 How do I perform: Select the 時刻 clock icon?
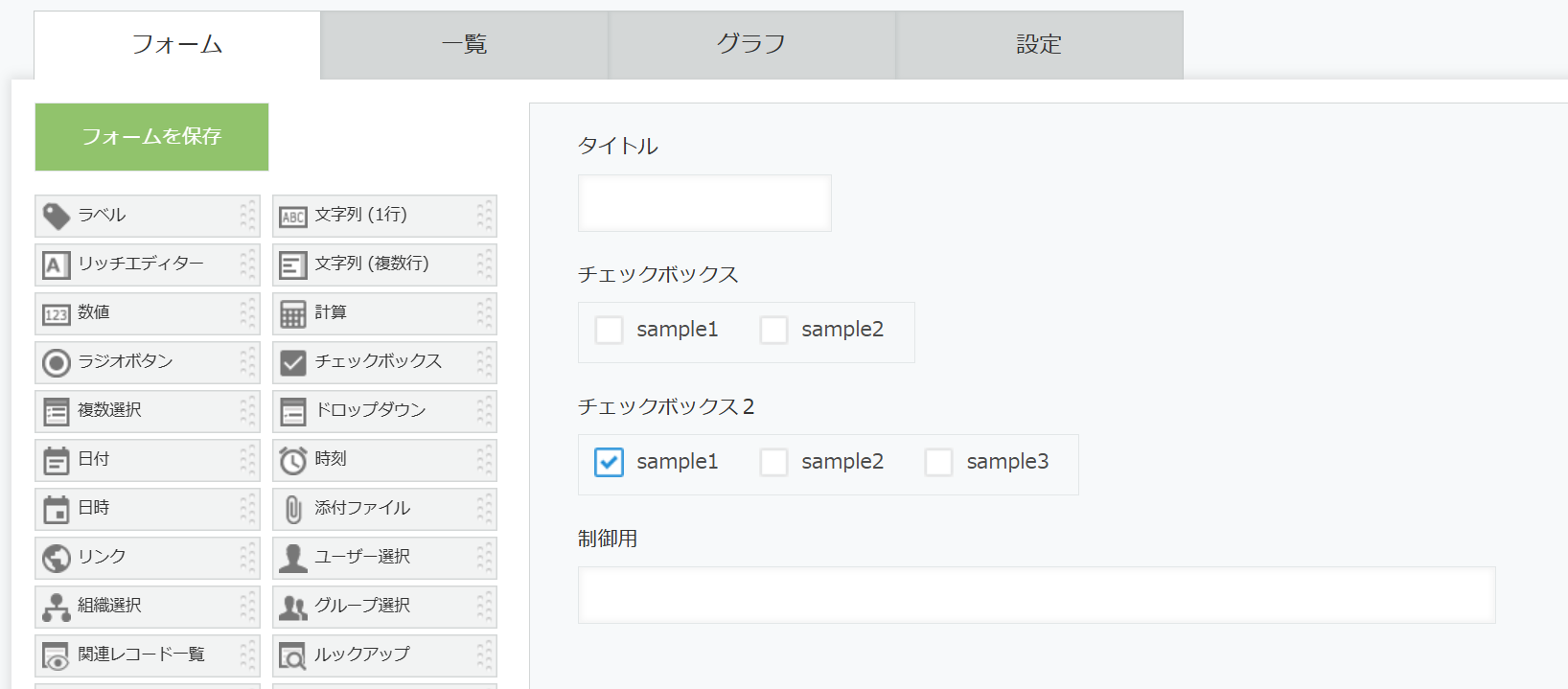click(293, 461)
